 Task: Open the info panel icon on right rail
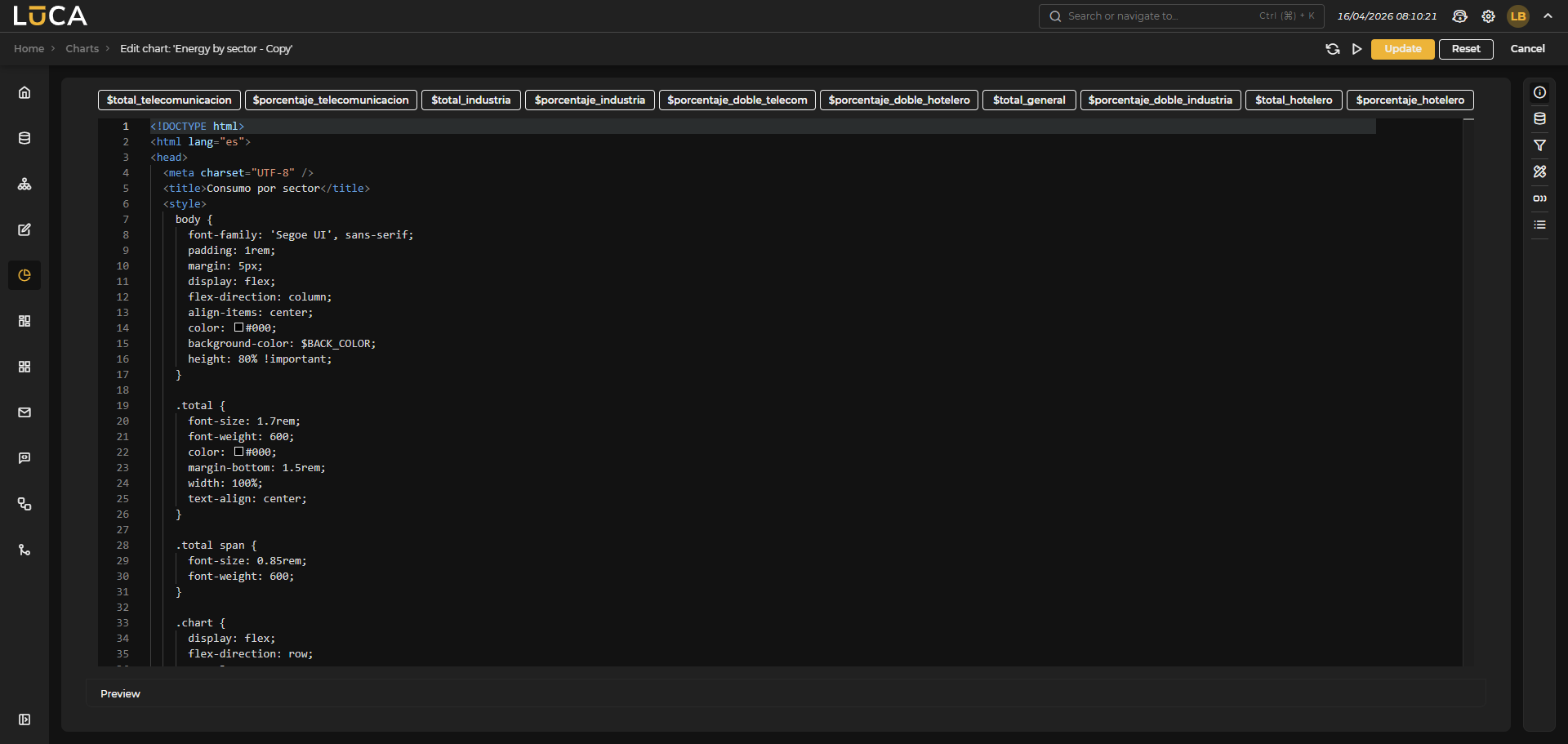click(1539, 92)
